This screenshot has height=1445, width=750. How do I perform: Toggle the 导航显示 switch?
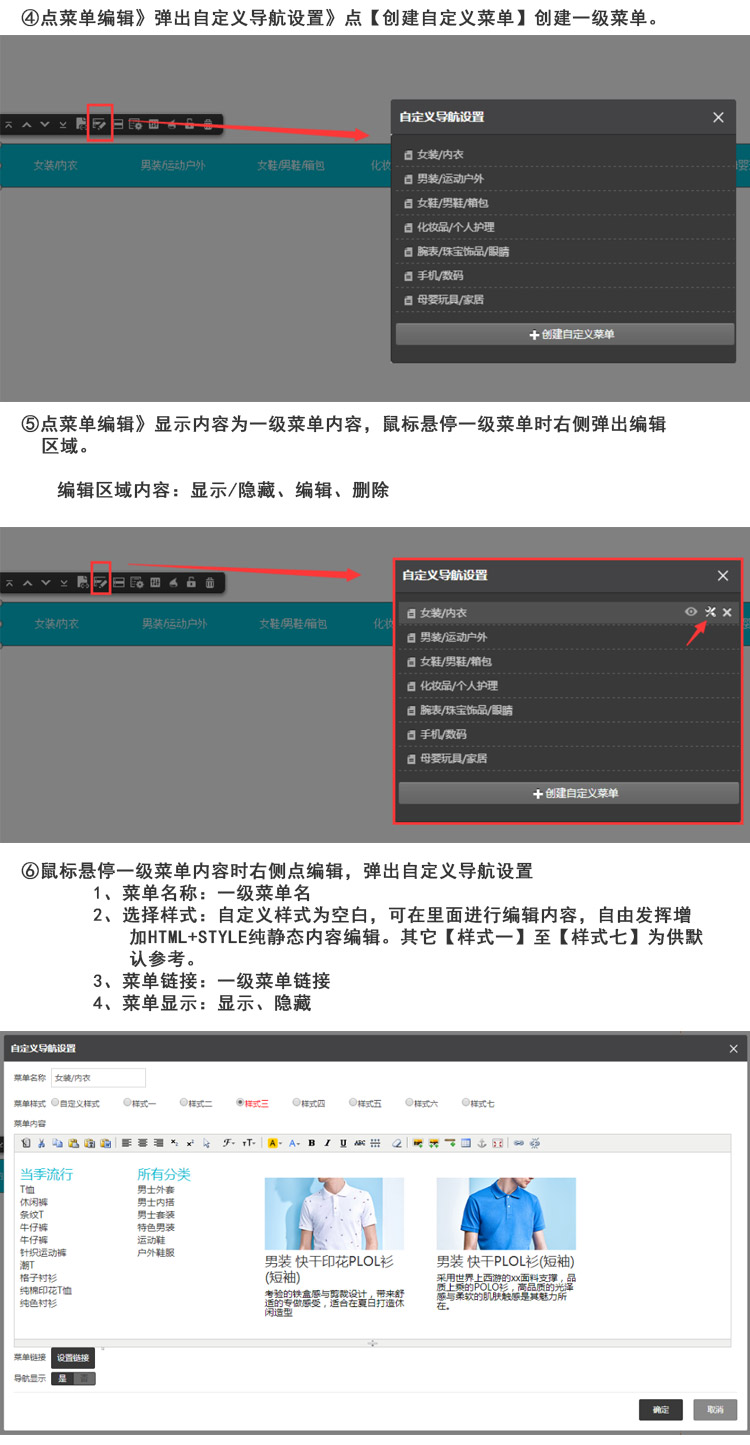point(73,1379)
